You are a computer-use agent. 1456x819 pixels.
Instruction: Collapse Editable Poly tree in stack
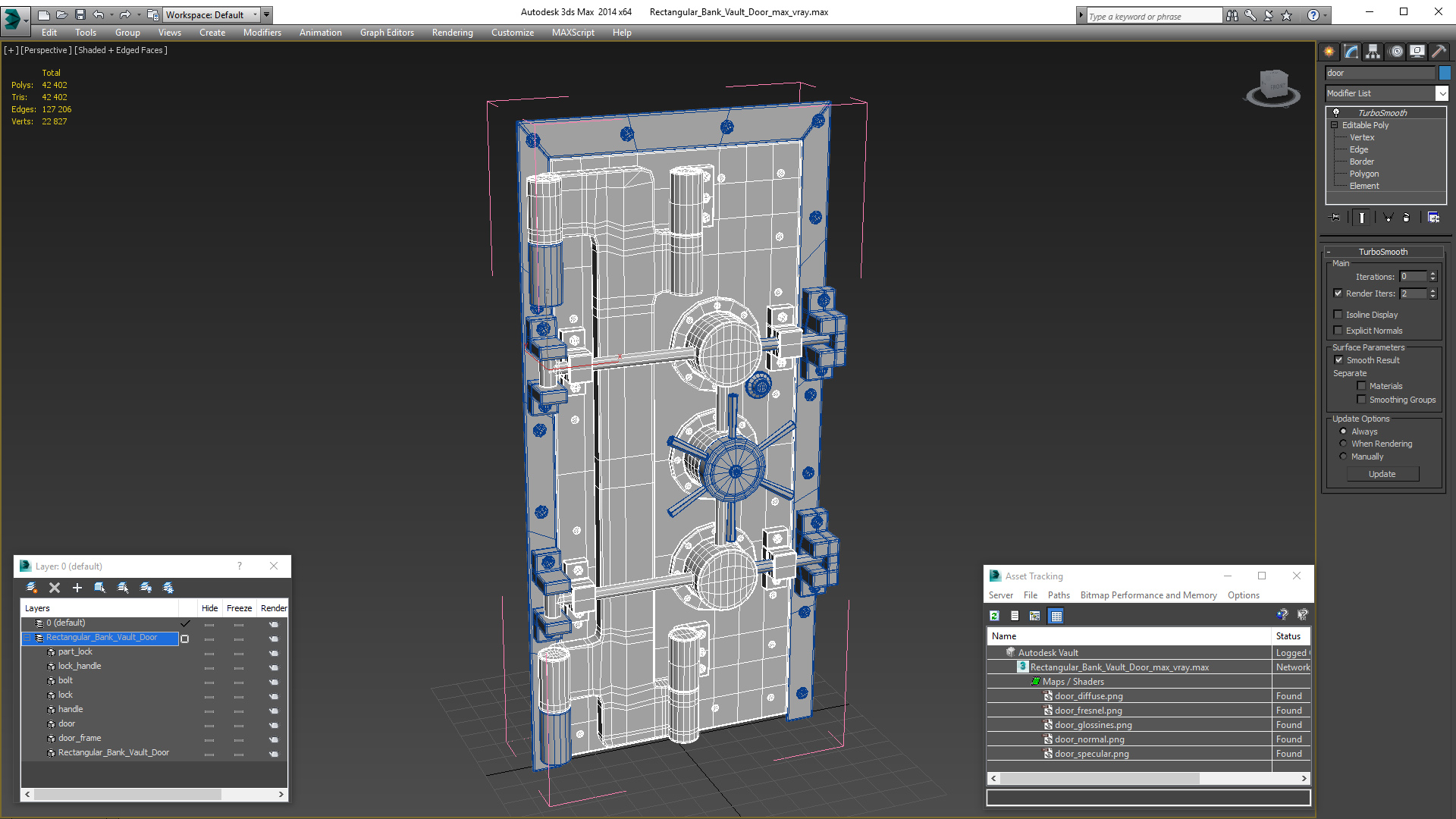click(x=1335, y=125)
